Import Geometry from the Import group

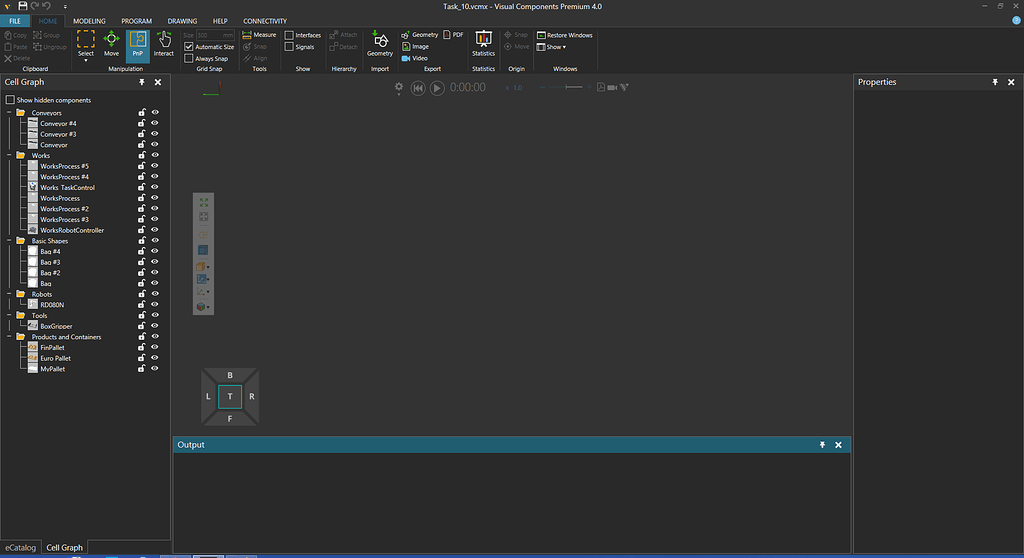[379, 44]
